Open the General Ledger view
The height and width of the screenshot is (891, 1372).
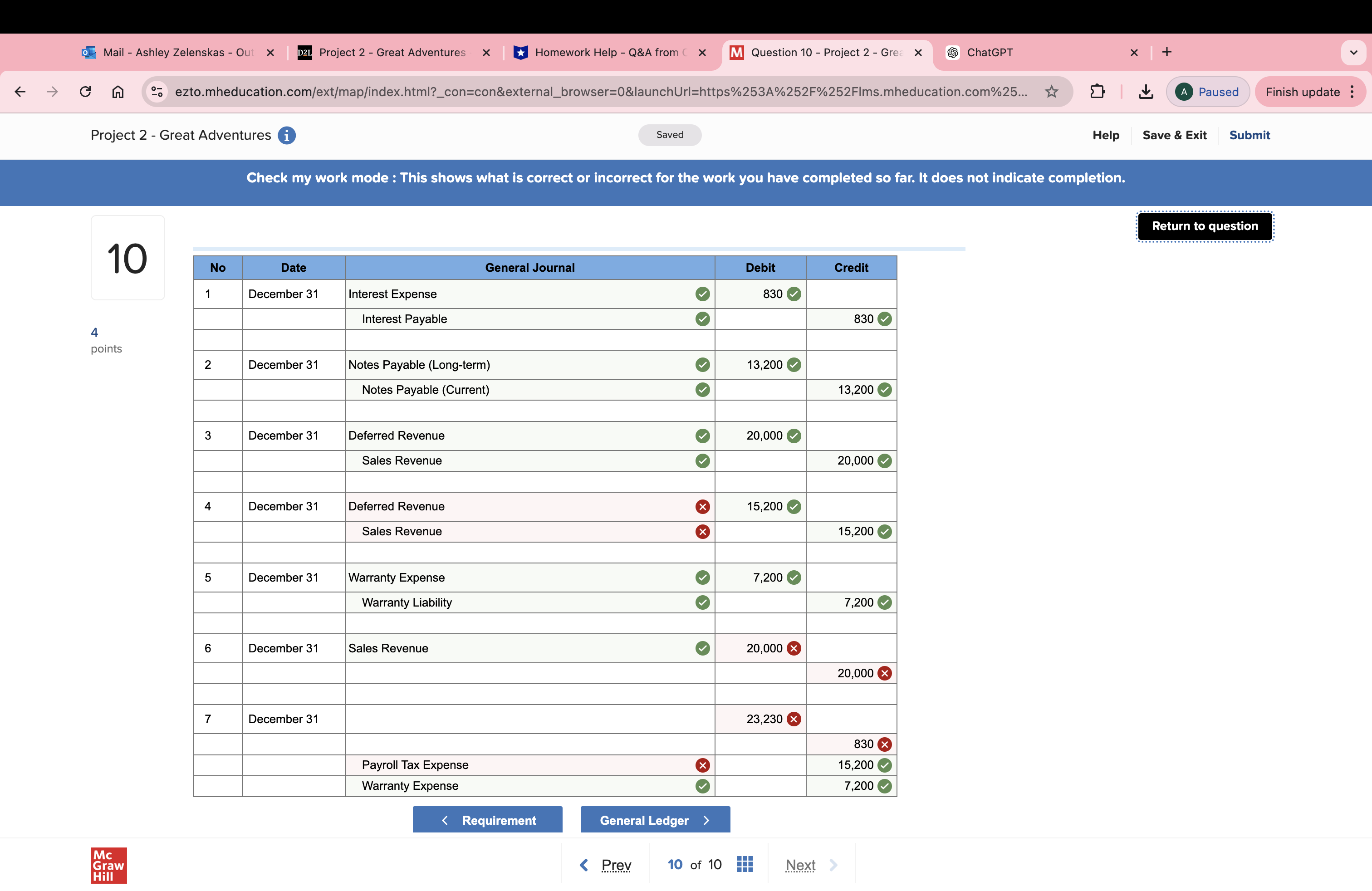655,819
